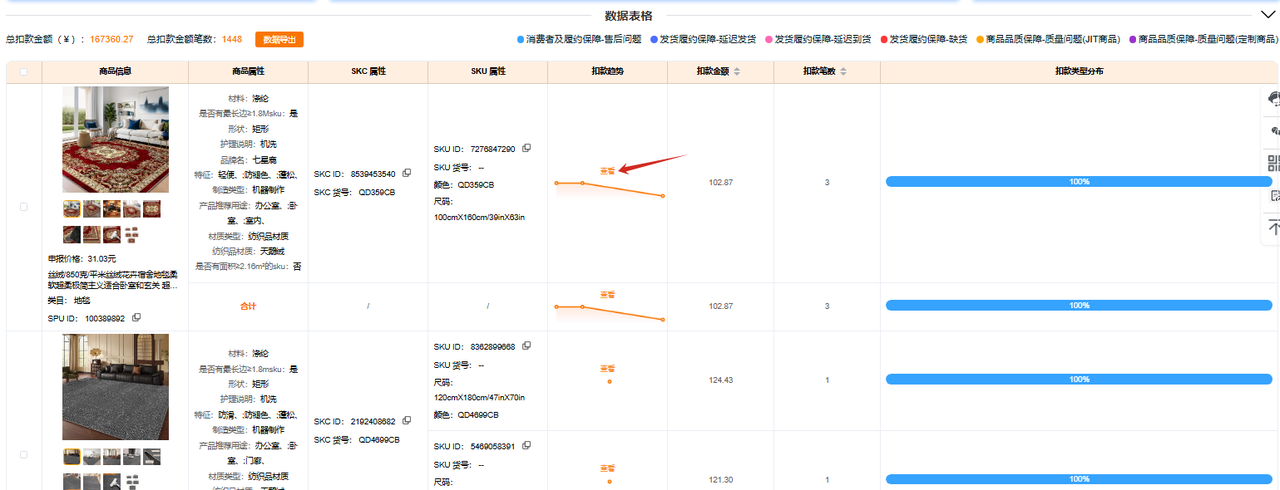Toggle legend 发货履约保障-延迟到货
Viewport: 1280px width, 490px height.
pyautogui.click(x=818, y=39)
